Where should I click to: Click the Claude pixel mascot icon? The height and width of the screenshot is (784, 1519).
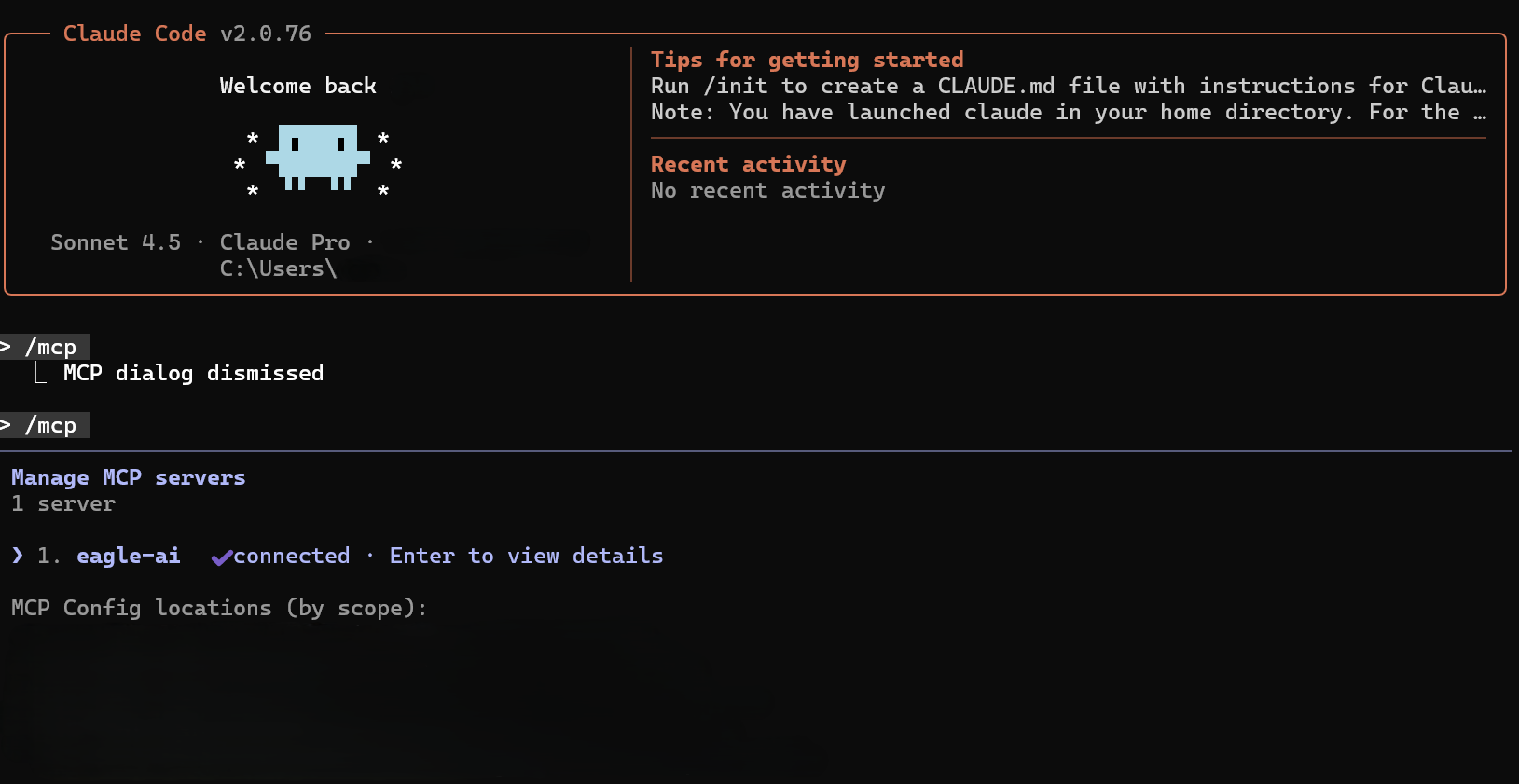[318, 158]
